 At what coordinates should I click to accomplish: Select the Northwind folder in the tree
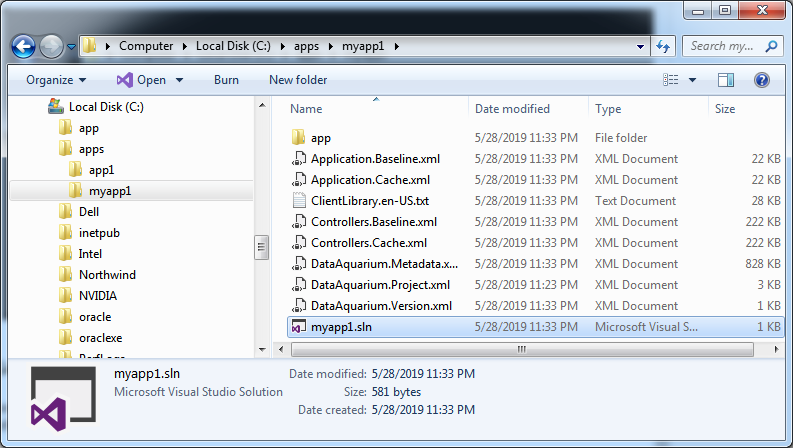point(107,275)
